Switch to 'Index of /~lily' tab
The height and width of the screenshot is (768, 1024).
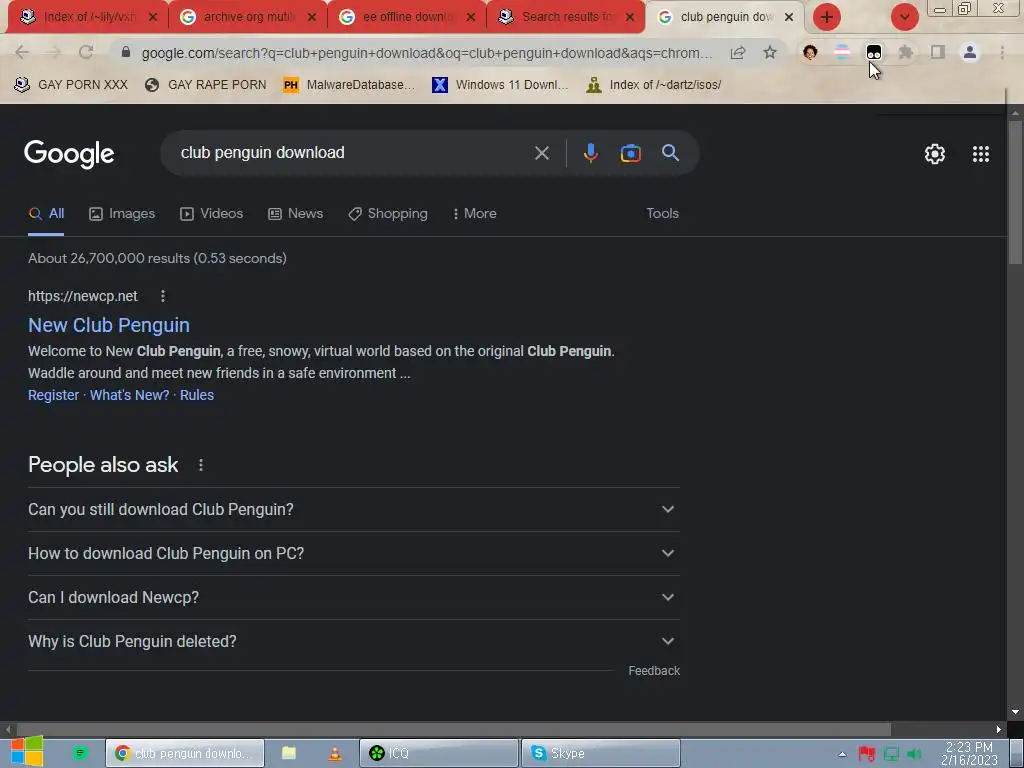coord(89,17)
